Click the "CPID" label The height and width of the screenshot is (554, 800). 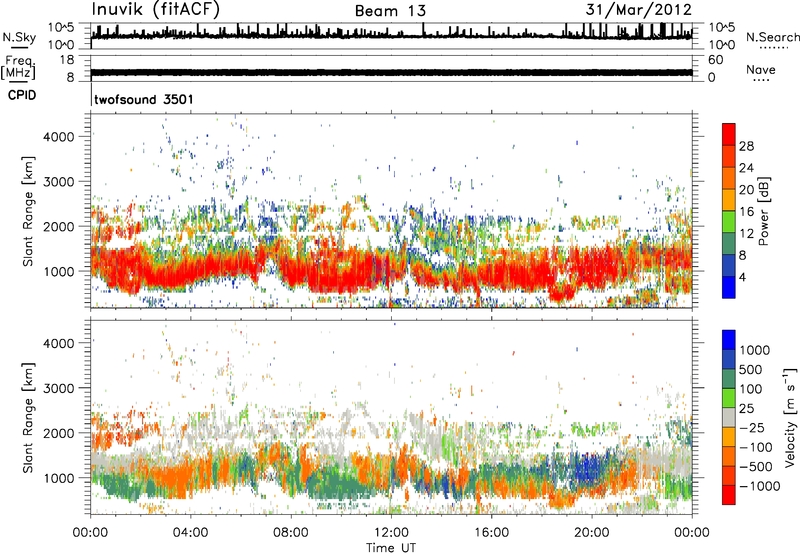[x=21, y=95]
